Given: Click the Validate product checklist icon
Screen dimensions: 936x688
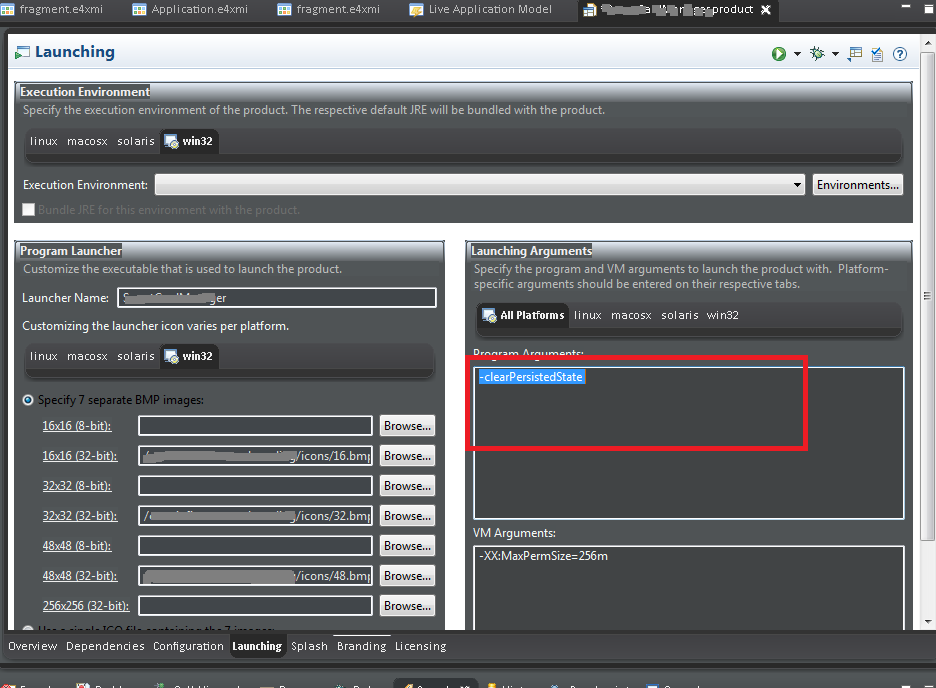Looking at the screenshot, I should (x=877, y=54).
